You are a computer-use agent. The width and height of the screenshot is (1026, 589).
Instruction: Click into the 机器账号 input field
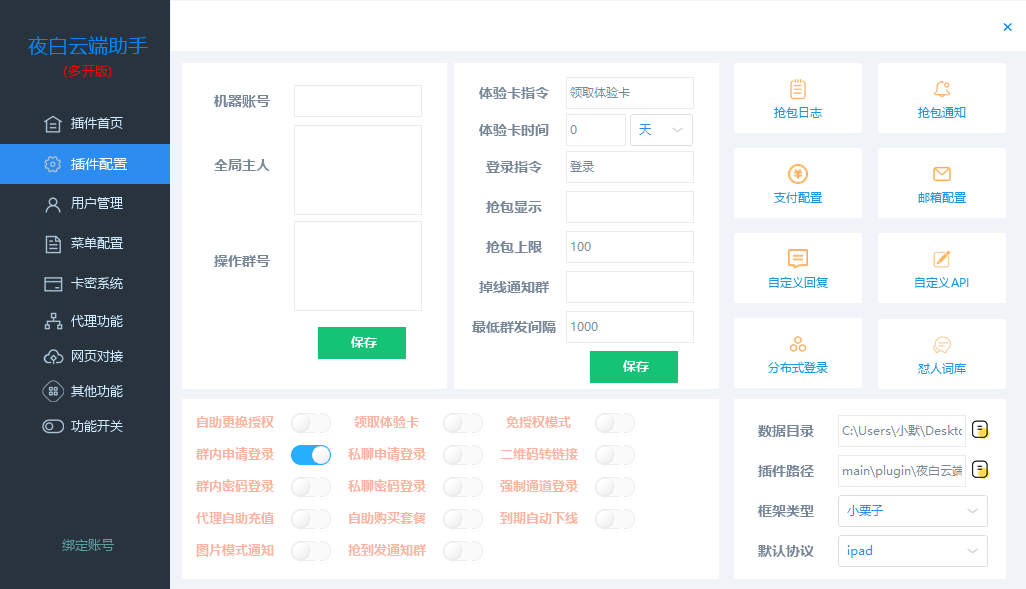click(x=358, y=101)
